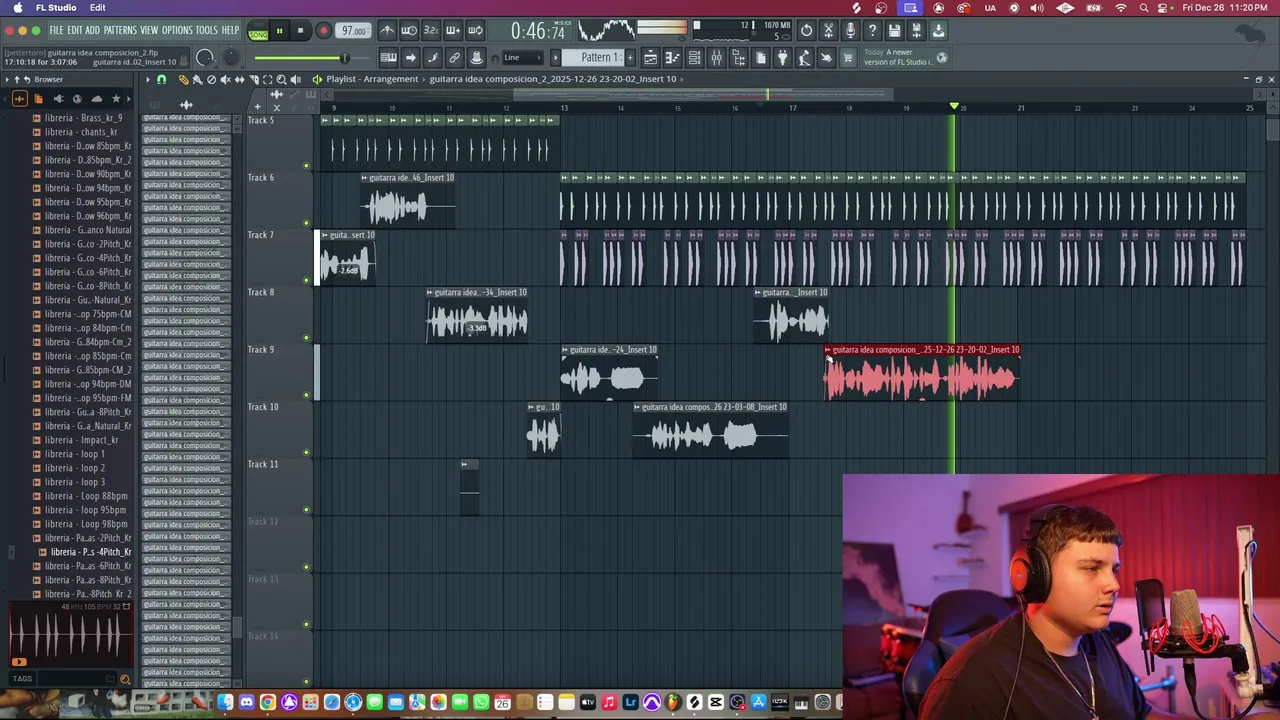1280x720 pixels.
Task: Open the plugin picker plug icon
Action: tap(783, 57)
